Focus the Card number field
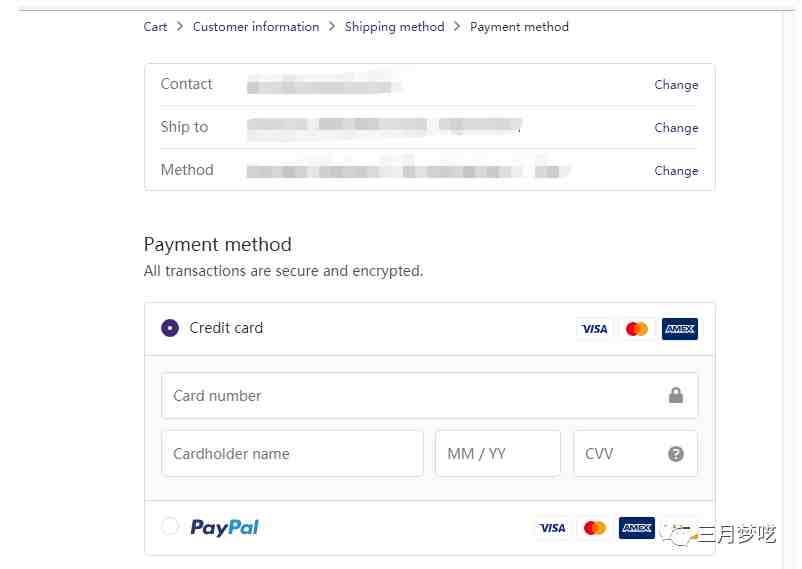This screenshot has height=569, width=802. click(x=430, y=396)
